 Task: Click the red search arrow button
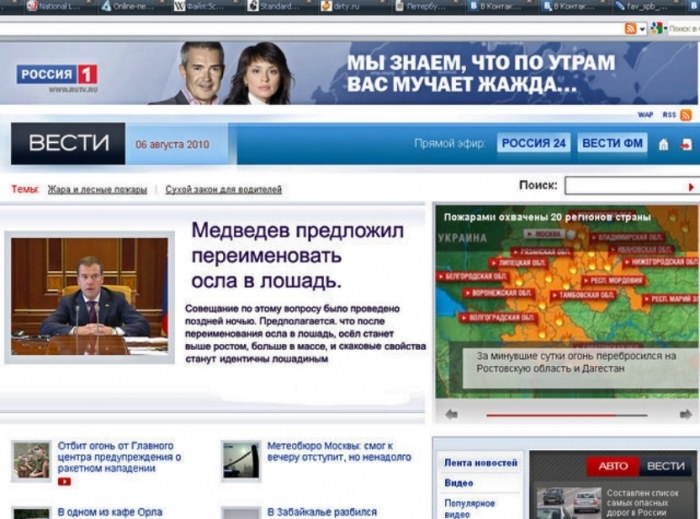tap(690, 186)
